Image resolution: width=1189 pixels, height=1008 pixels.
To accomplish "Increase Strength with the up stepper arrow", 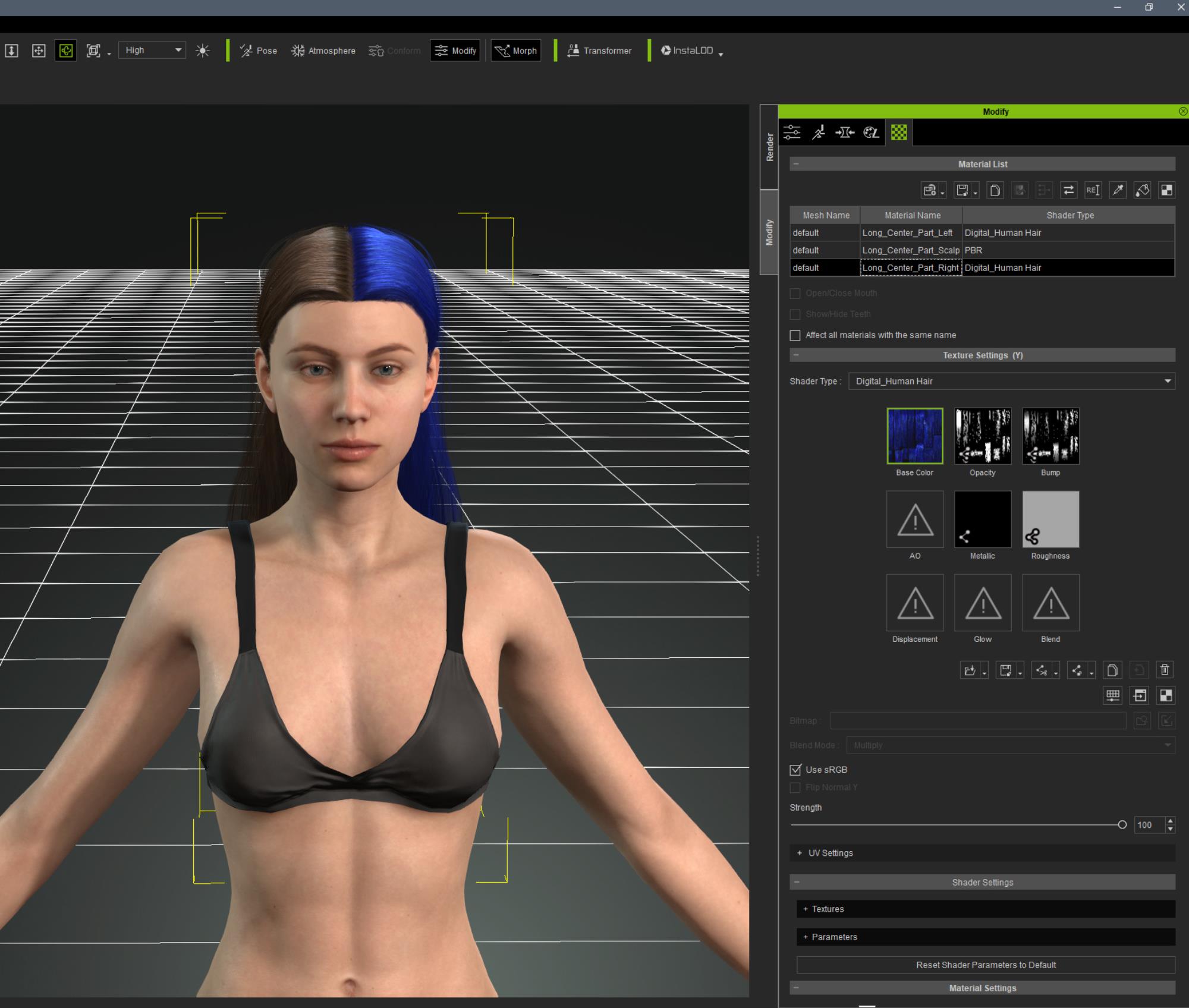I will point(1171,821).
